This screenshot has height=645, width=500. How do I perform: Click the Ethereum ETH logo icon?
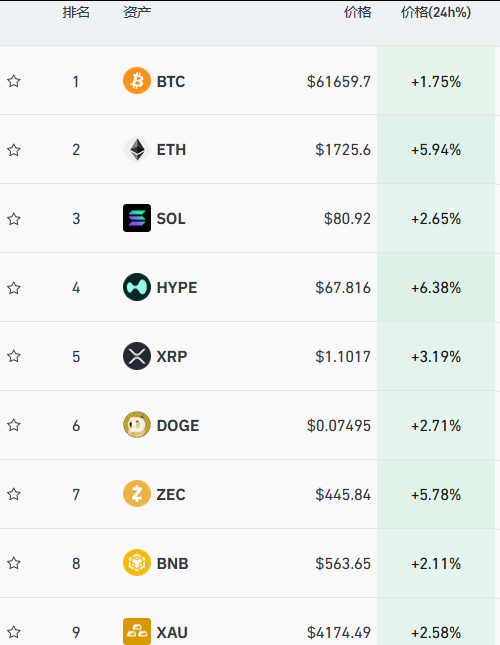pyautogui.click(x=137, y=150)
